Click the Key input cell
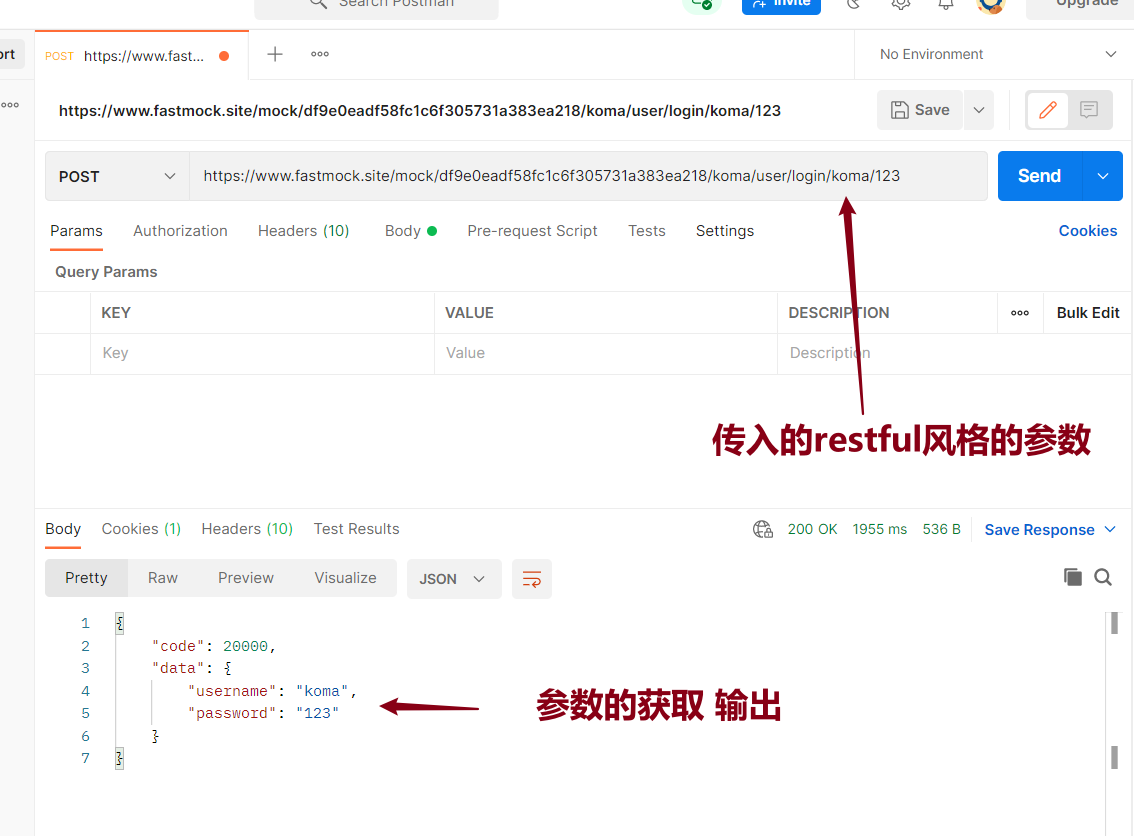This screenshot has height=836, width=1134. click(x=262, y=353)
